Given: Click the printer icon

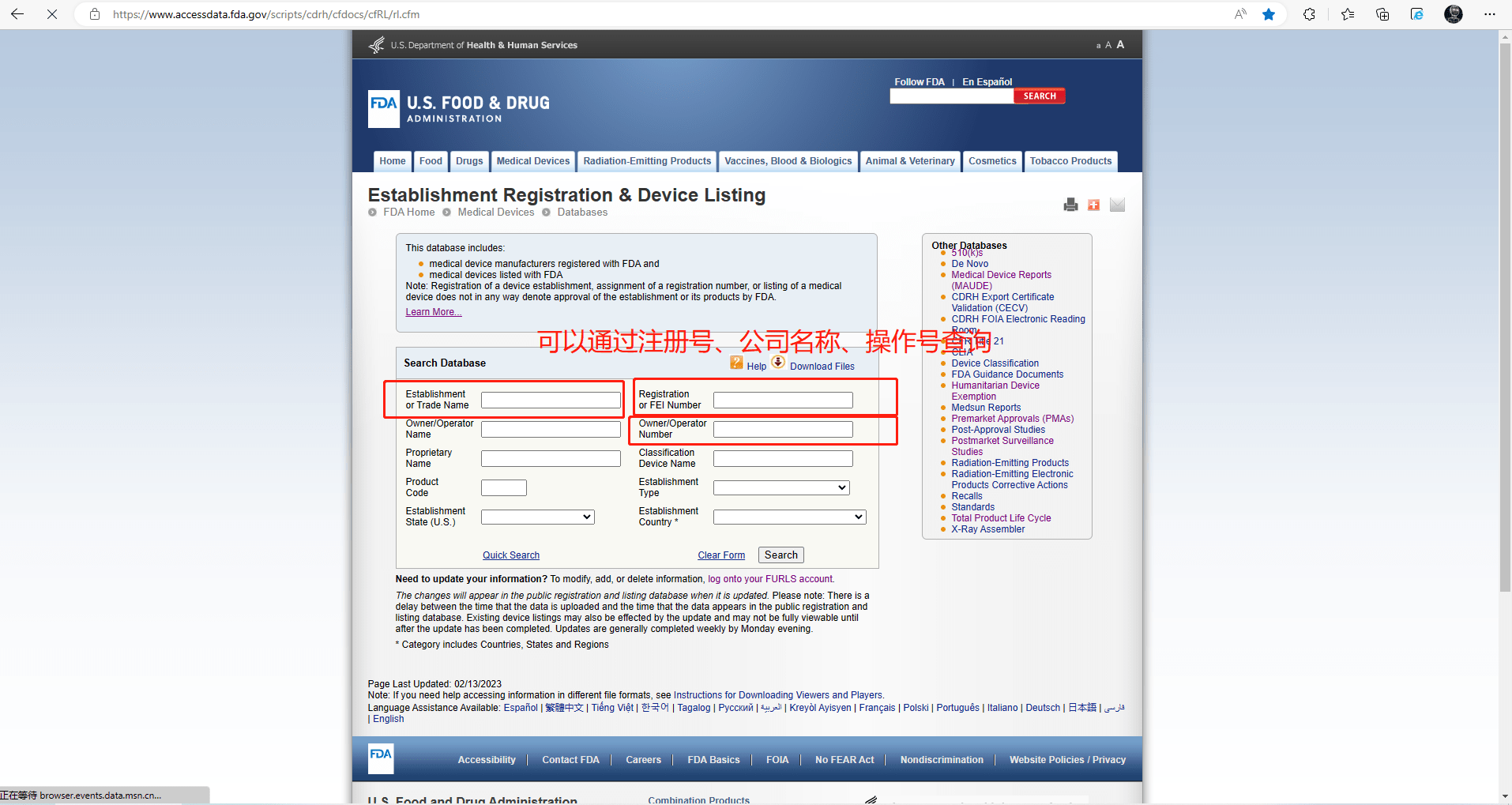Looking at the screenshot, I should tap(1071, 205).
